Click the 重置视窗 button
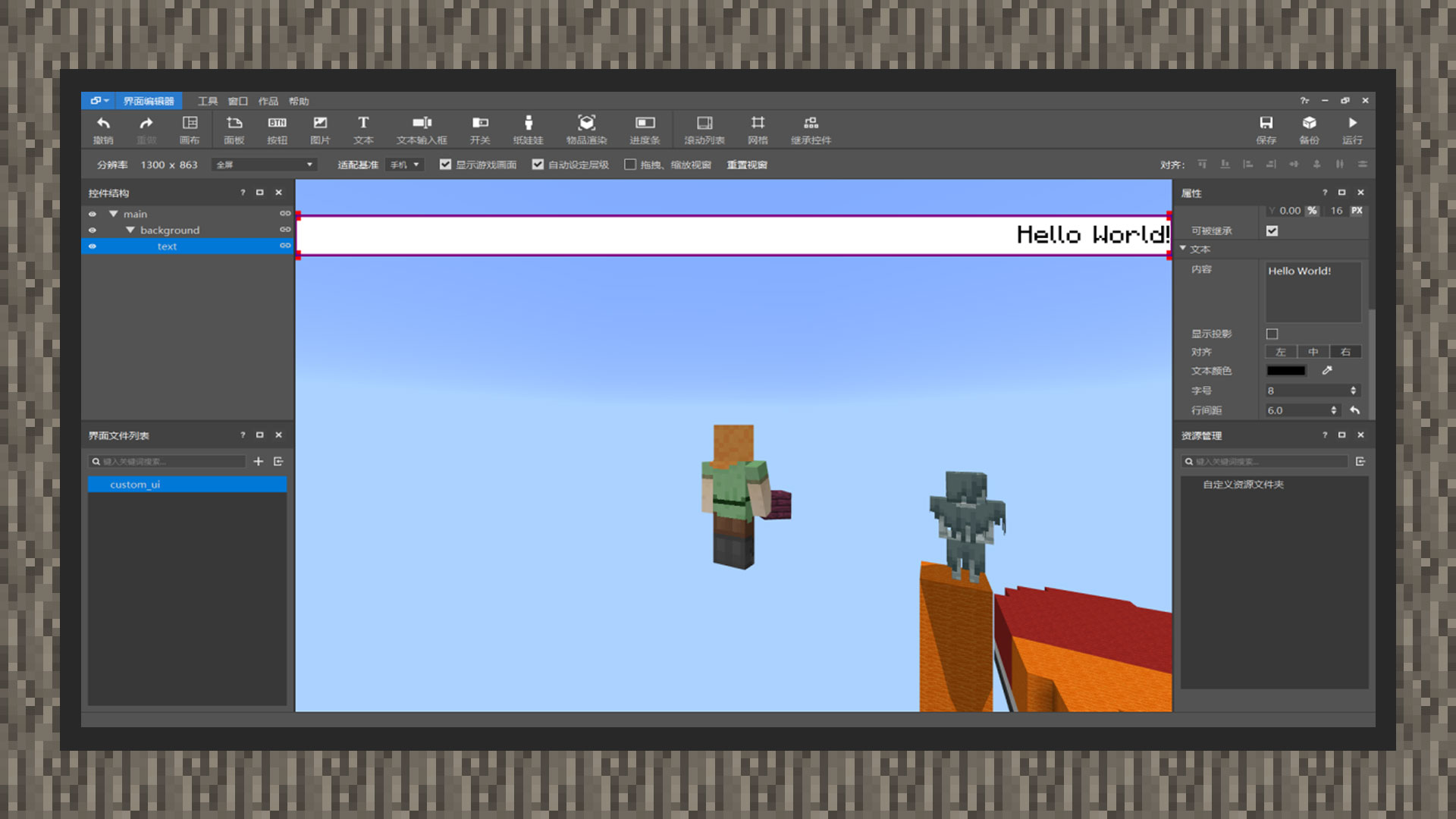 (747, 165)
